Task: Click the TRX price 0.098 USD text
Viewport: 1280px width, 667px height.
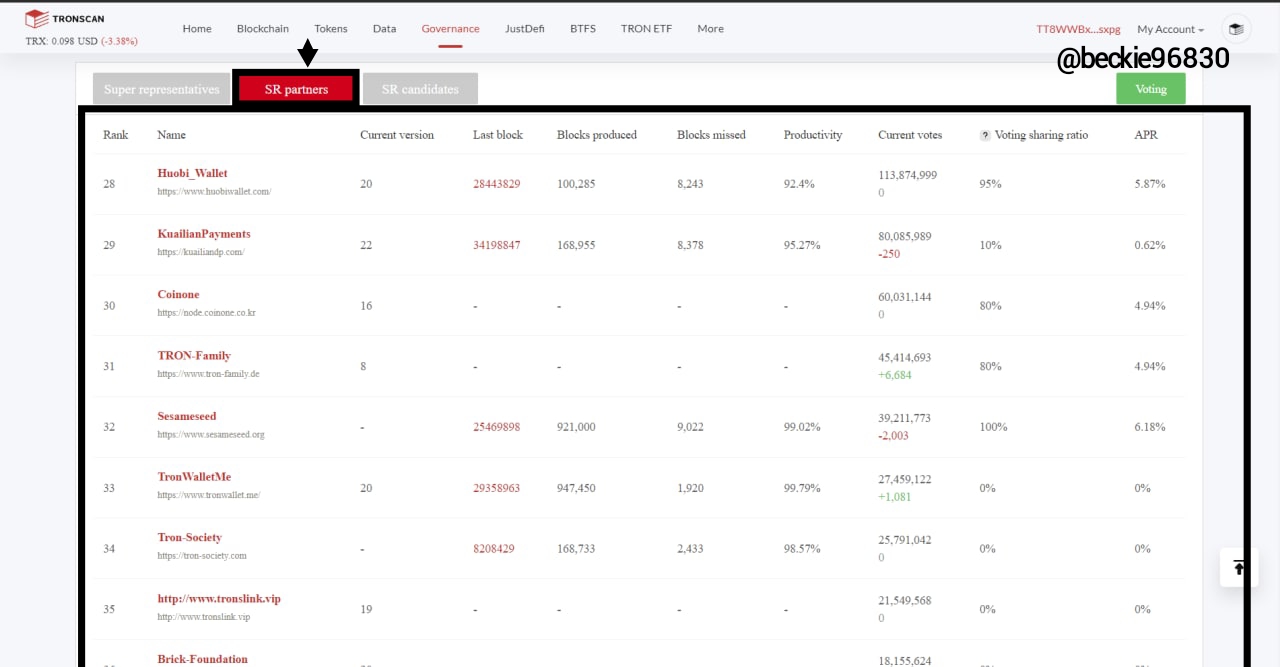Action: coord(62,41)
